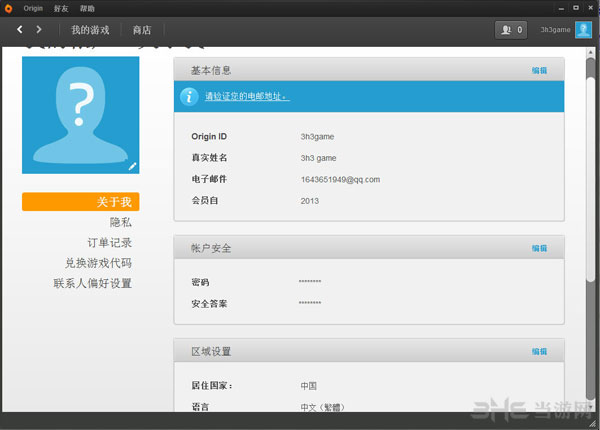Select 关于我 in the sidebar

[x=81, y=202]
